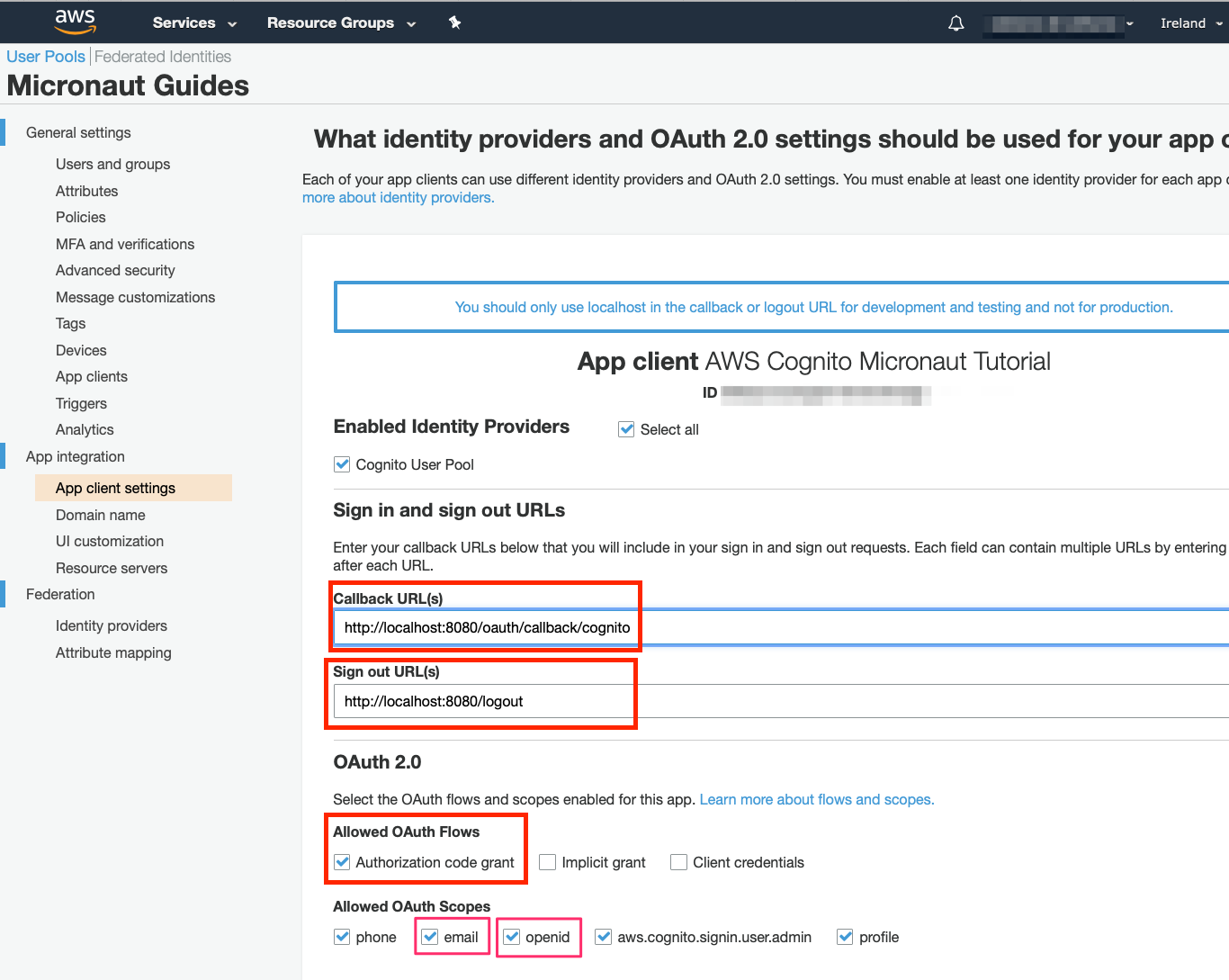Viewport: 1229px width, 980px height.
Task: Uncheck Authorization code grant
Action: (x=342, y=862)
